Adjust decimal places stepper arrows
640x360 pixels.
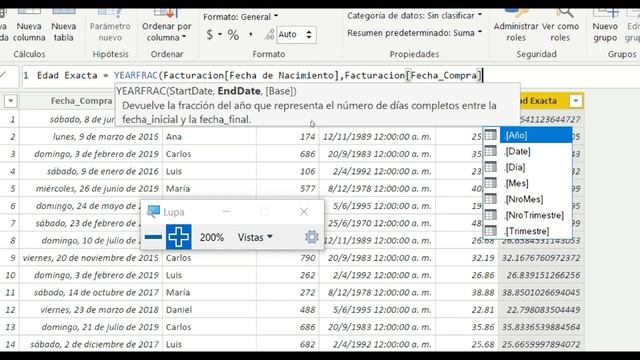pyautogui.click(x=309, y=35)
